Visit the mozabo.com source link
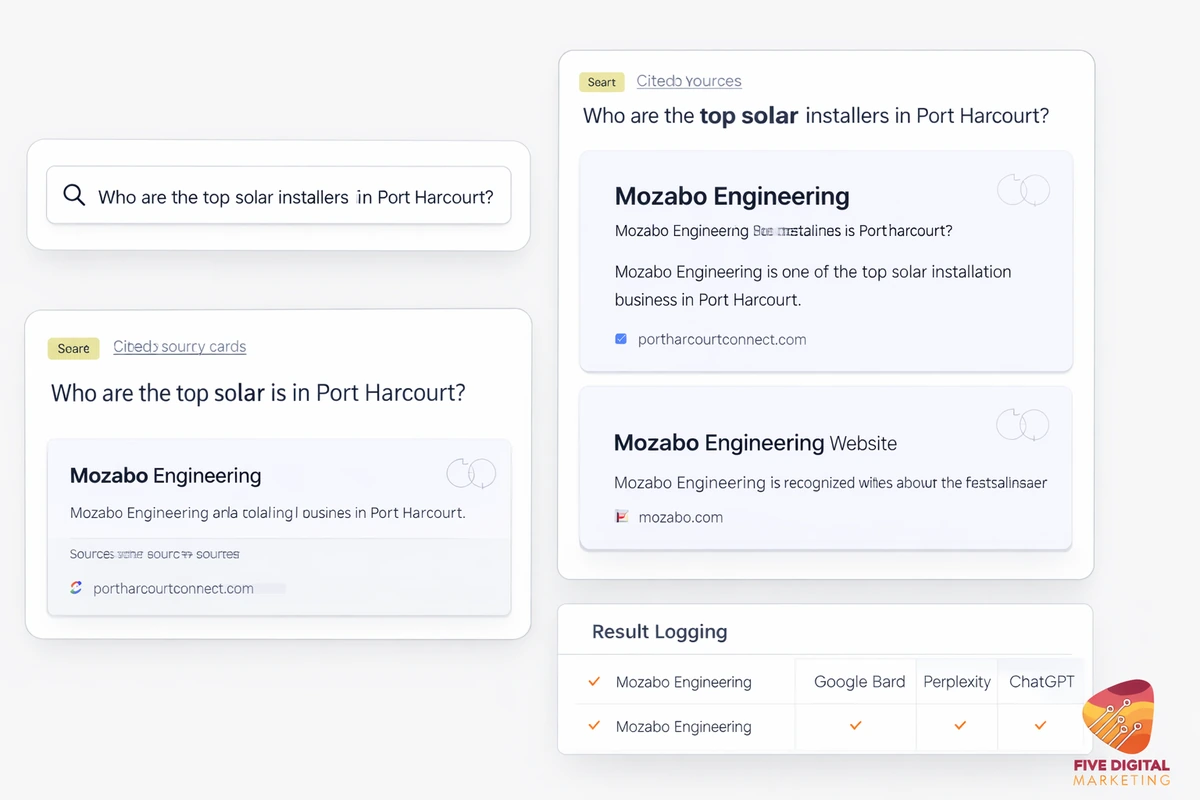 681,517
